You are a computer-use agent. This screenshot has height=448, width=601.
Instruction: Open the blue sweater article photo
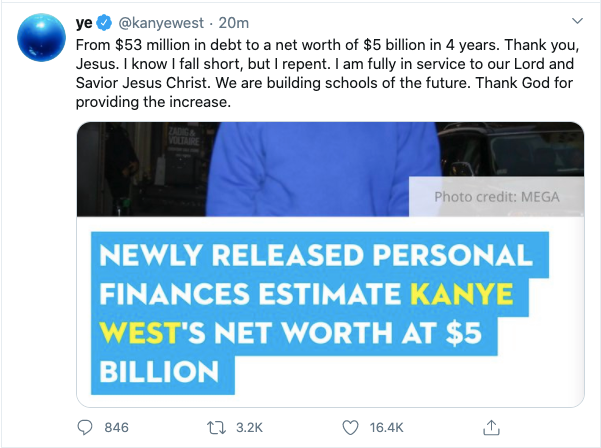(x=330, y=169)
